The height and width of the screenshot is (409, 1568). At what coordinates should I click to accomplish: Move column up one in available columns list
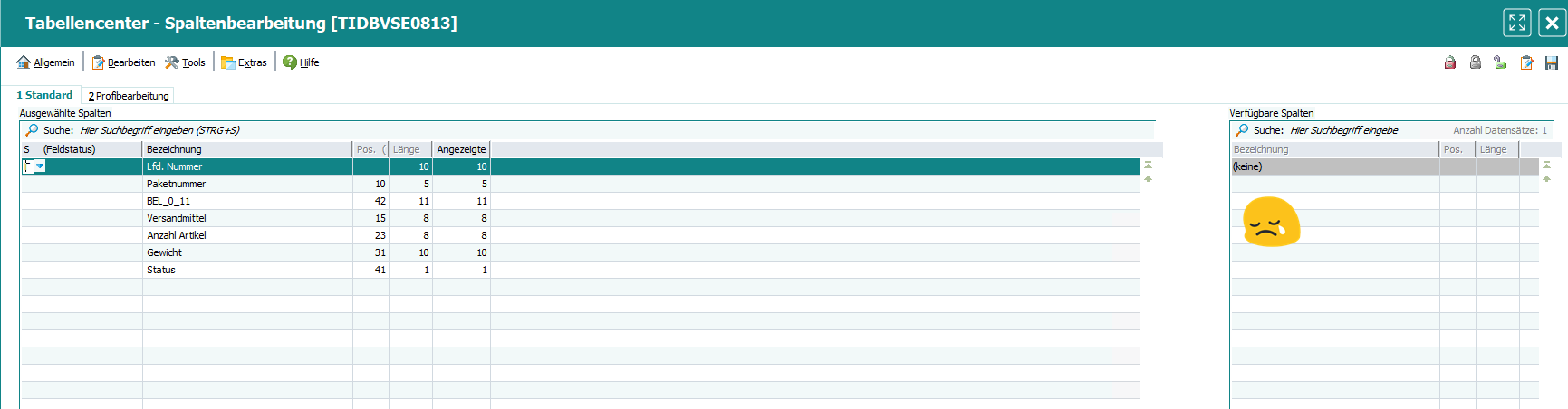click(x=1546, y=179)
